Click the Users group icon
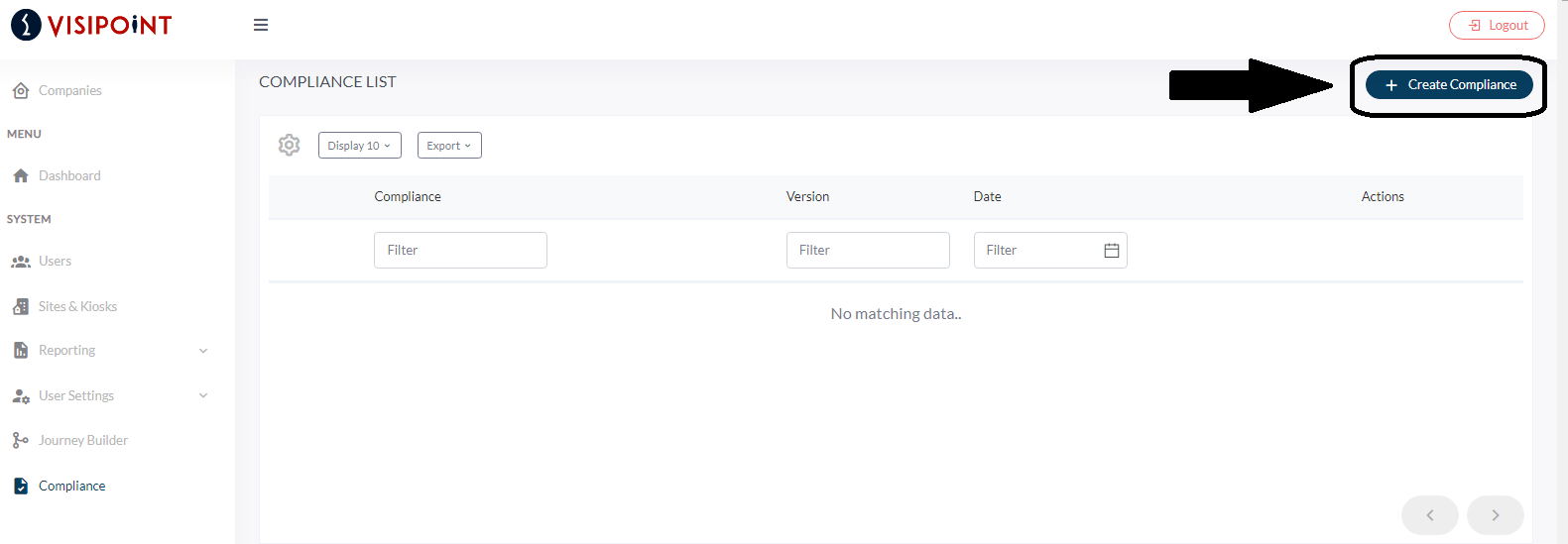Viewport: 1568px width, 544px height. (21, 262)
